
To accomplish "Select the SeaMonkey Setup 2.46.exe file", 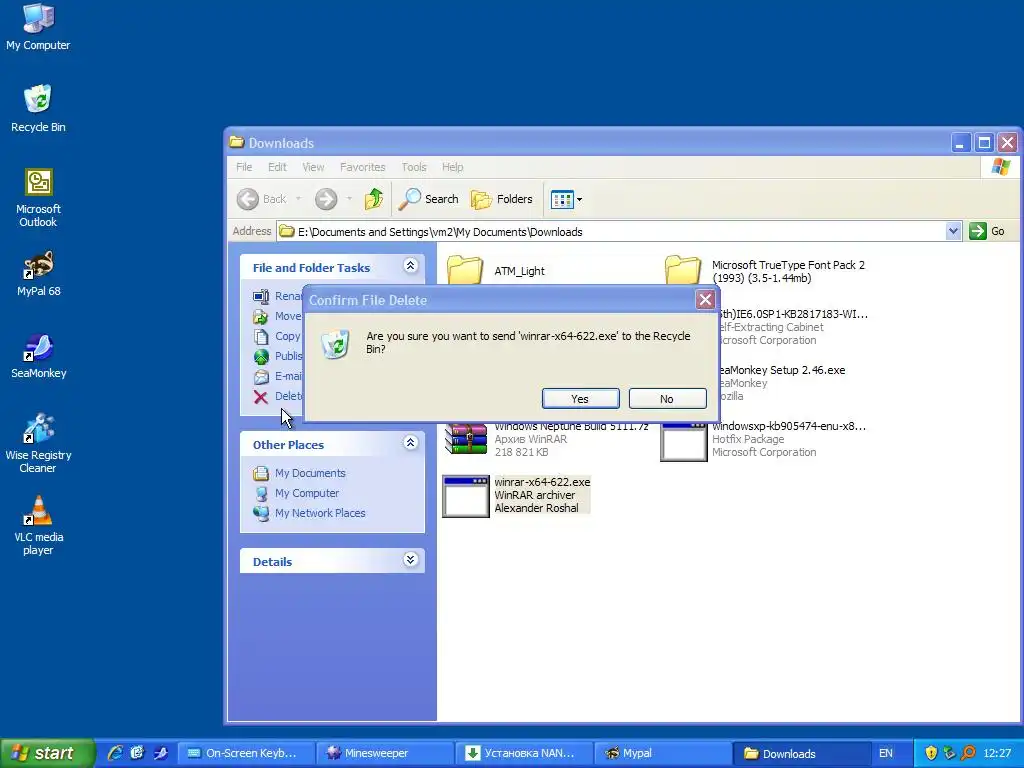I will 782,370.
